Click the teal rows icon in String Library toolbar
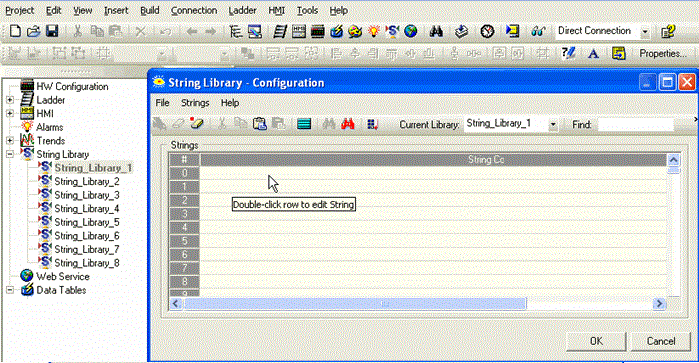Screen dimensions: 699x363 [x=304, y=124]
